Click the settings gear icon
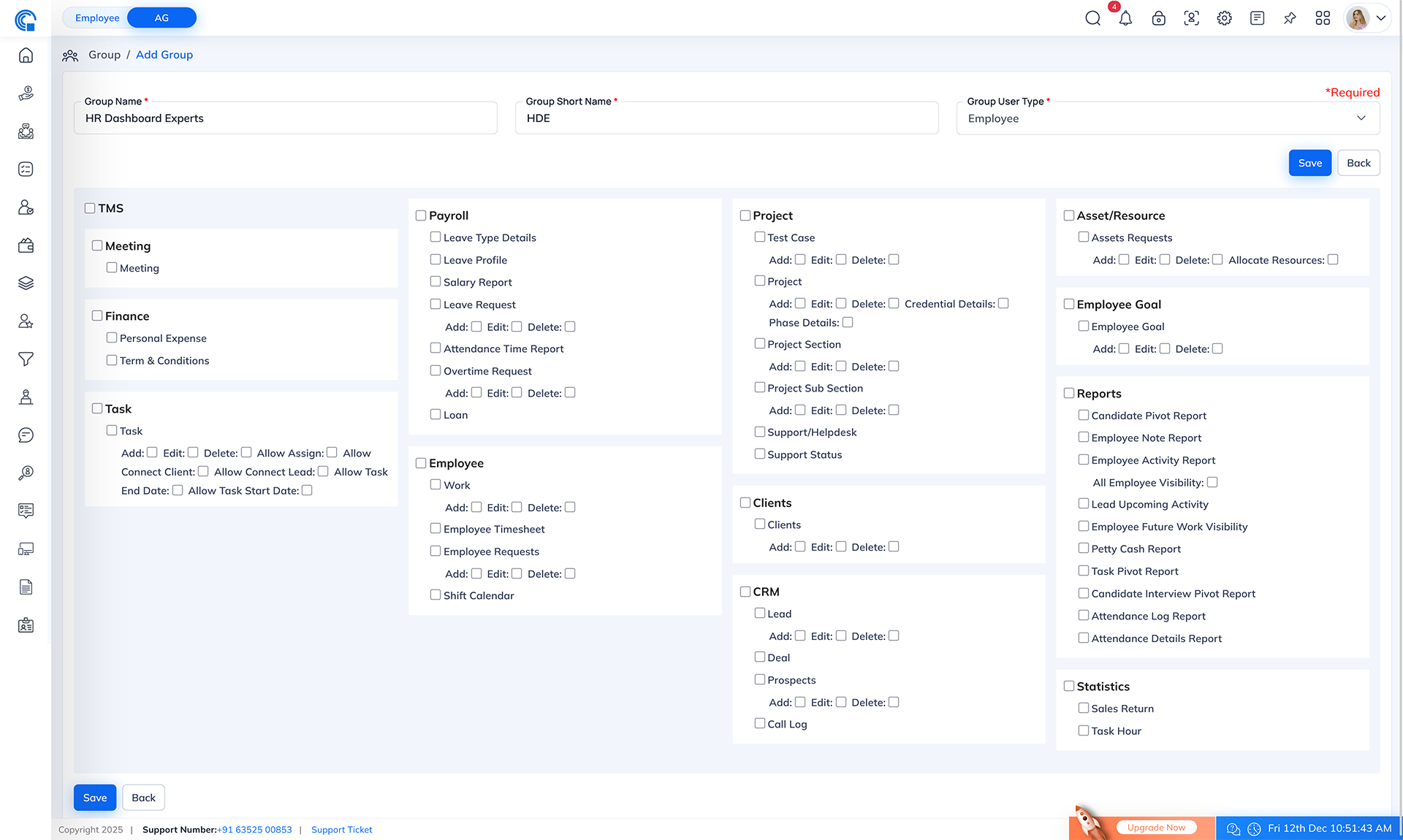The width and height of the screenshot is (1403, 840). 1224,18
